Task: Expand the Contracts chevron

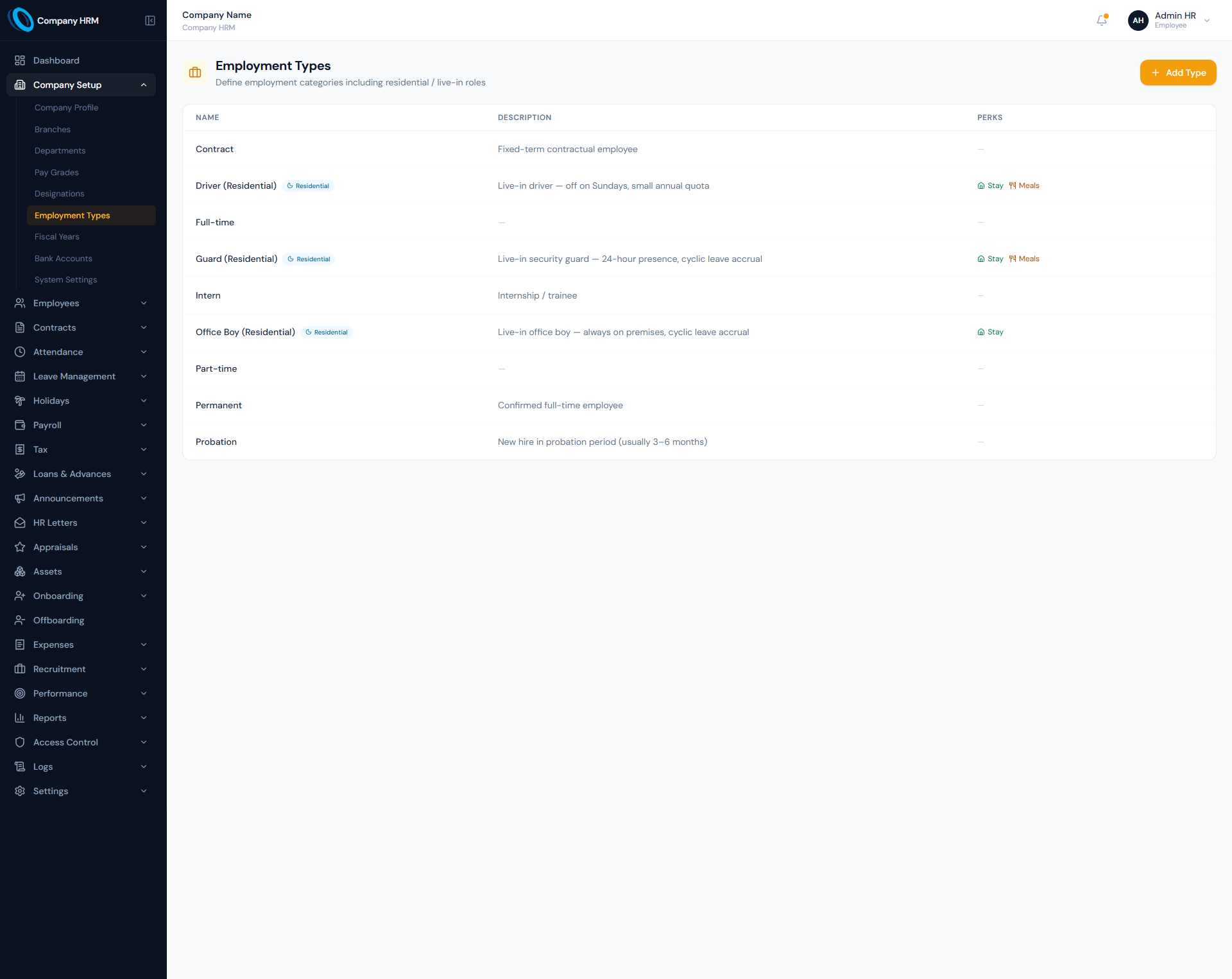Action: (144, 327)
